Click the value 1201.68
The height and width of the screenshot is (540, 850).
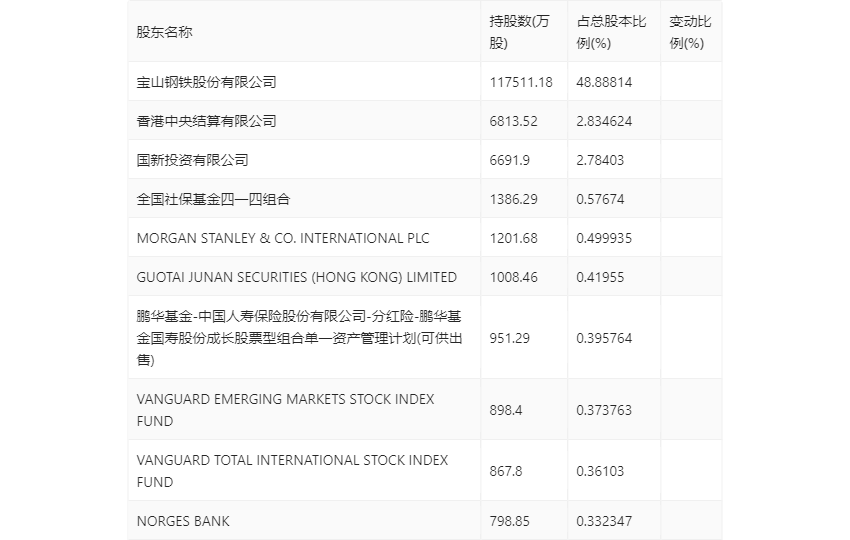coord(513,238)
